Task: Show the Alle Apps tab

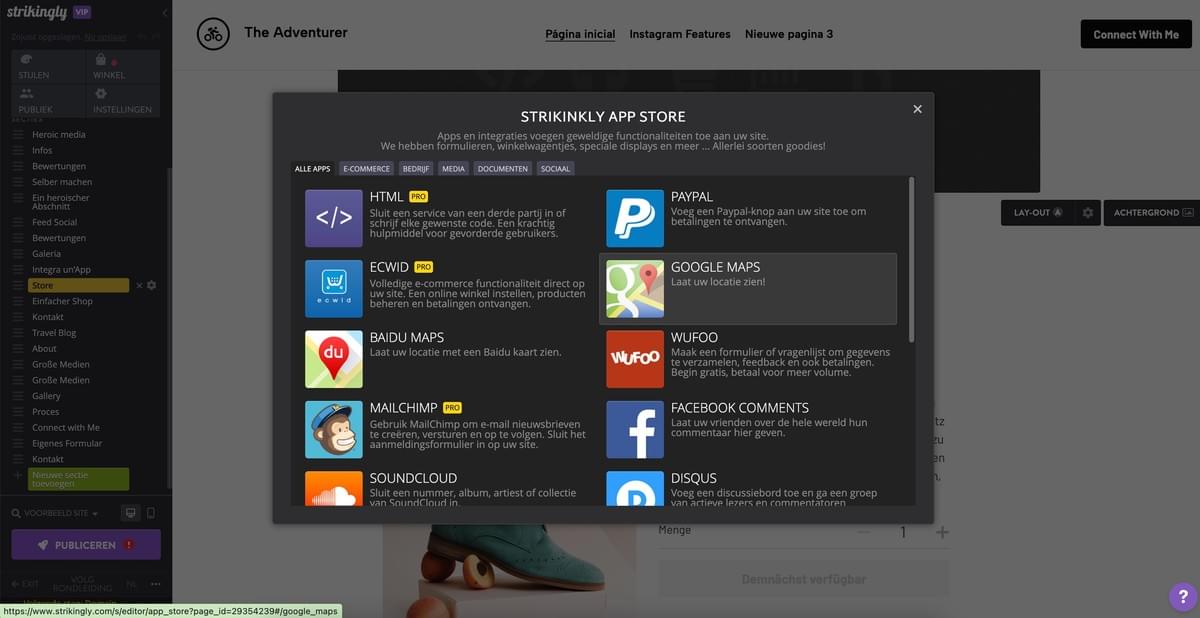Action: 312,169
